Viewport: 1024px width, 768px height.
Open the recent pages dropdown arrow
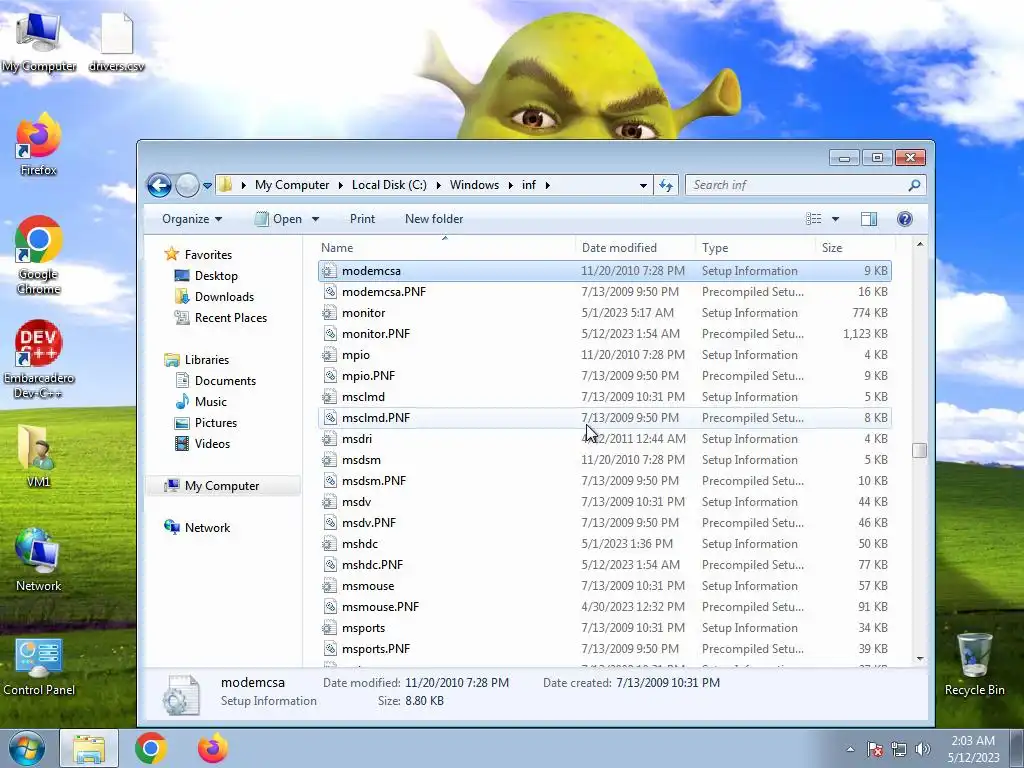coord(207,185)
